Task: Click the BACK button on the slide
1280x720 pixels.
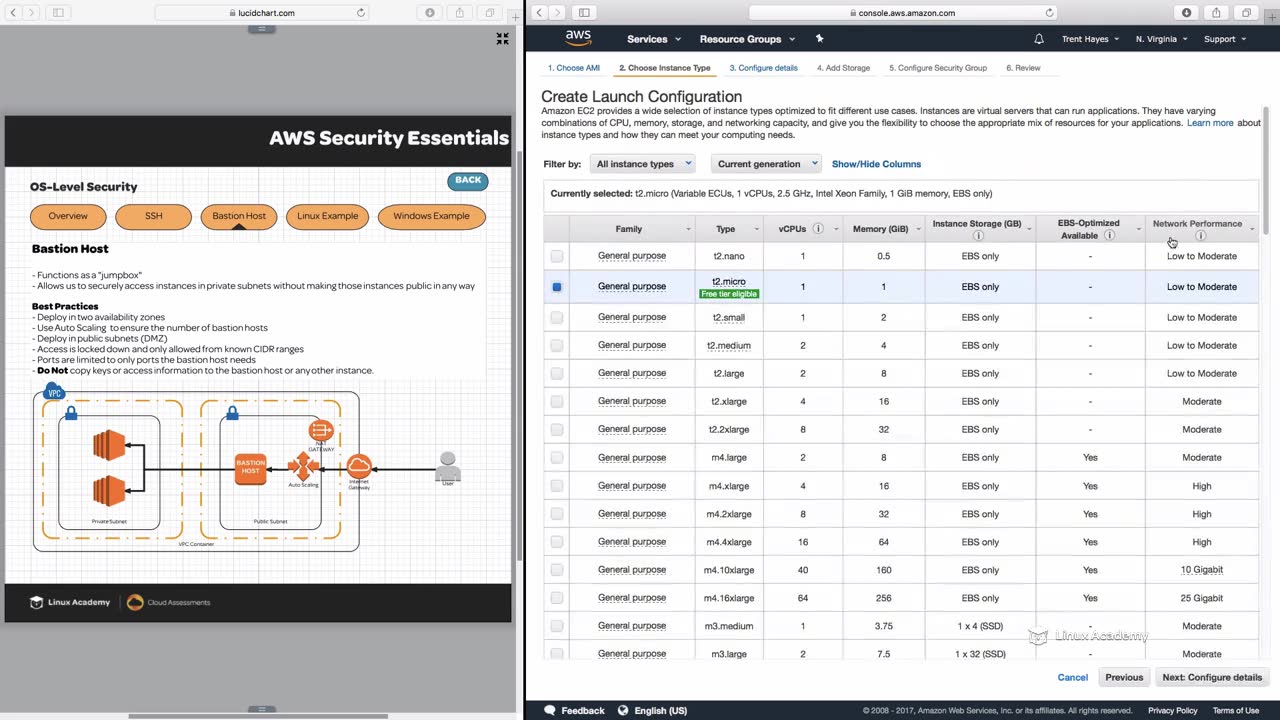Action: point(468,181)
